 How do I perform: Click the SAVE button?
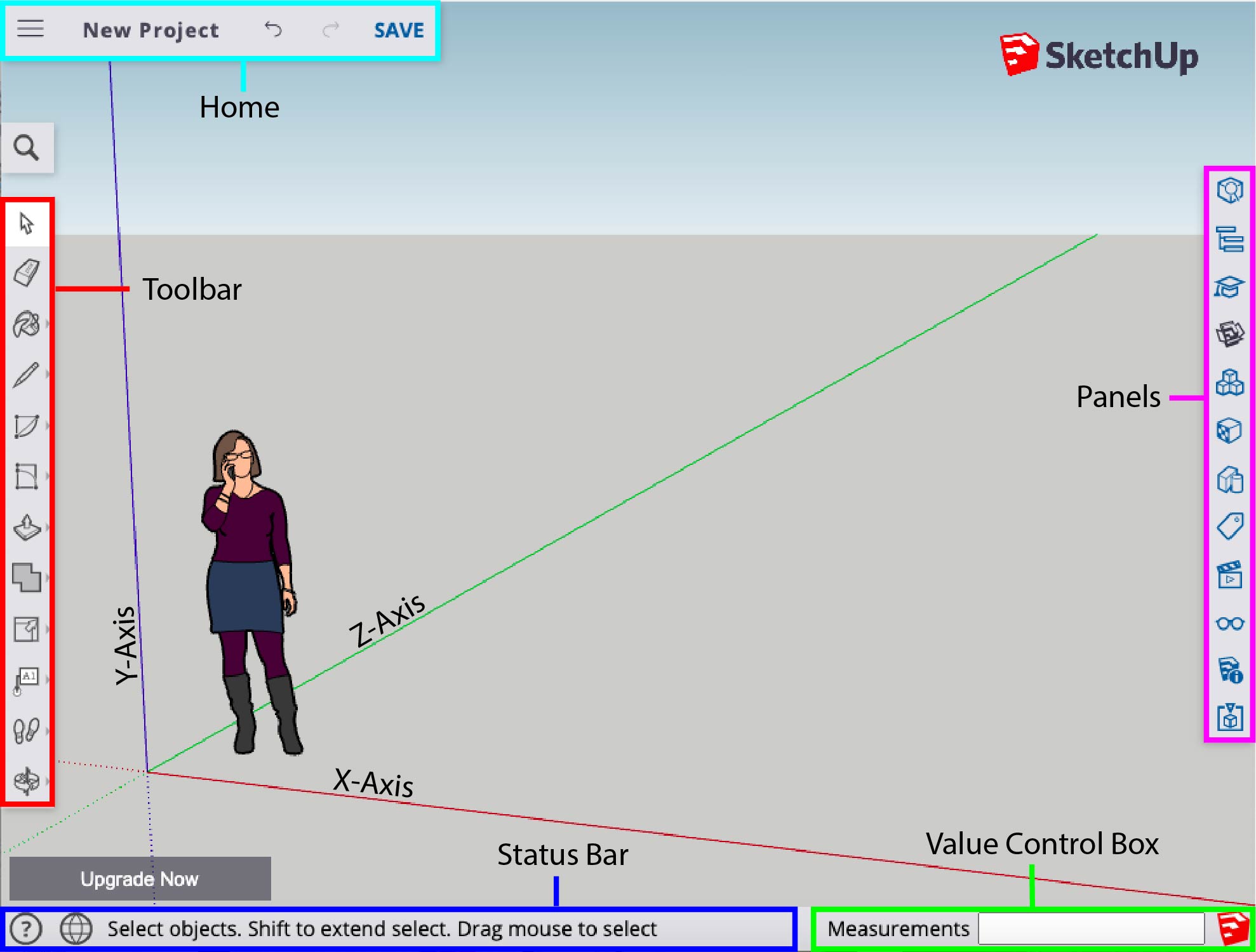click(x=398, y=29)
